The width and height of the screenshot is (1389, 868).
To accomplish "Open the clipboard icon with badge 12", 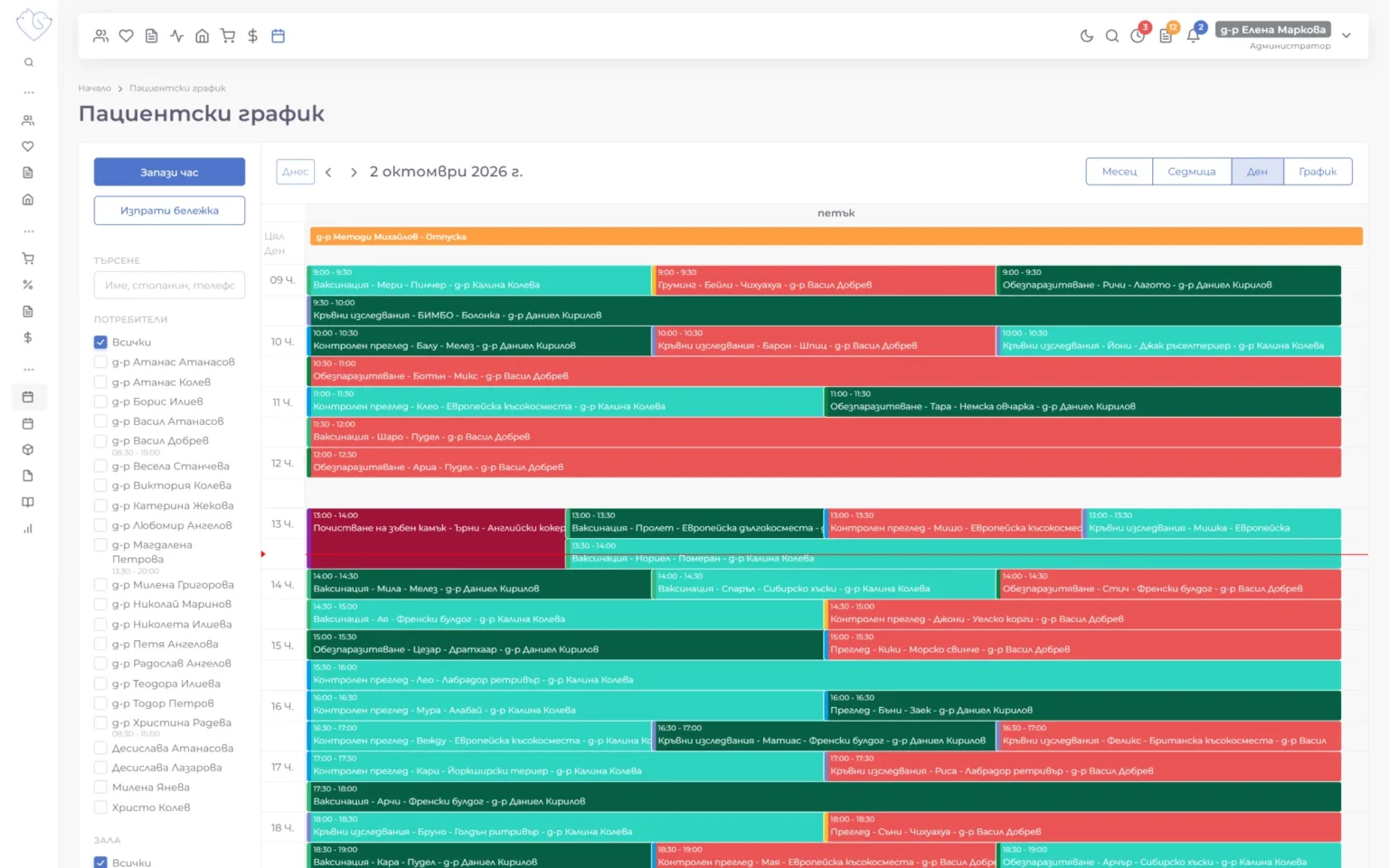I will [x=1167, y=35].
